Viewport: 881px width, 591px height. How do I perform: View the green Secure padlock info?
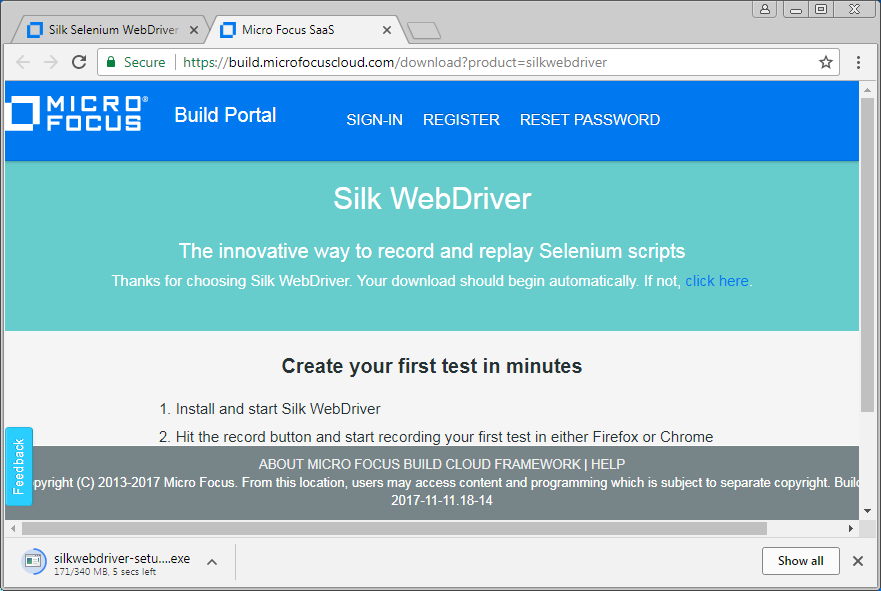coord(135,62)
